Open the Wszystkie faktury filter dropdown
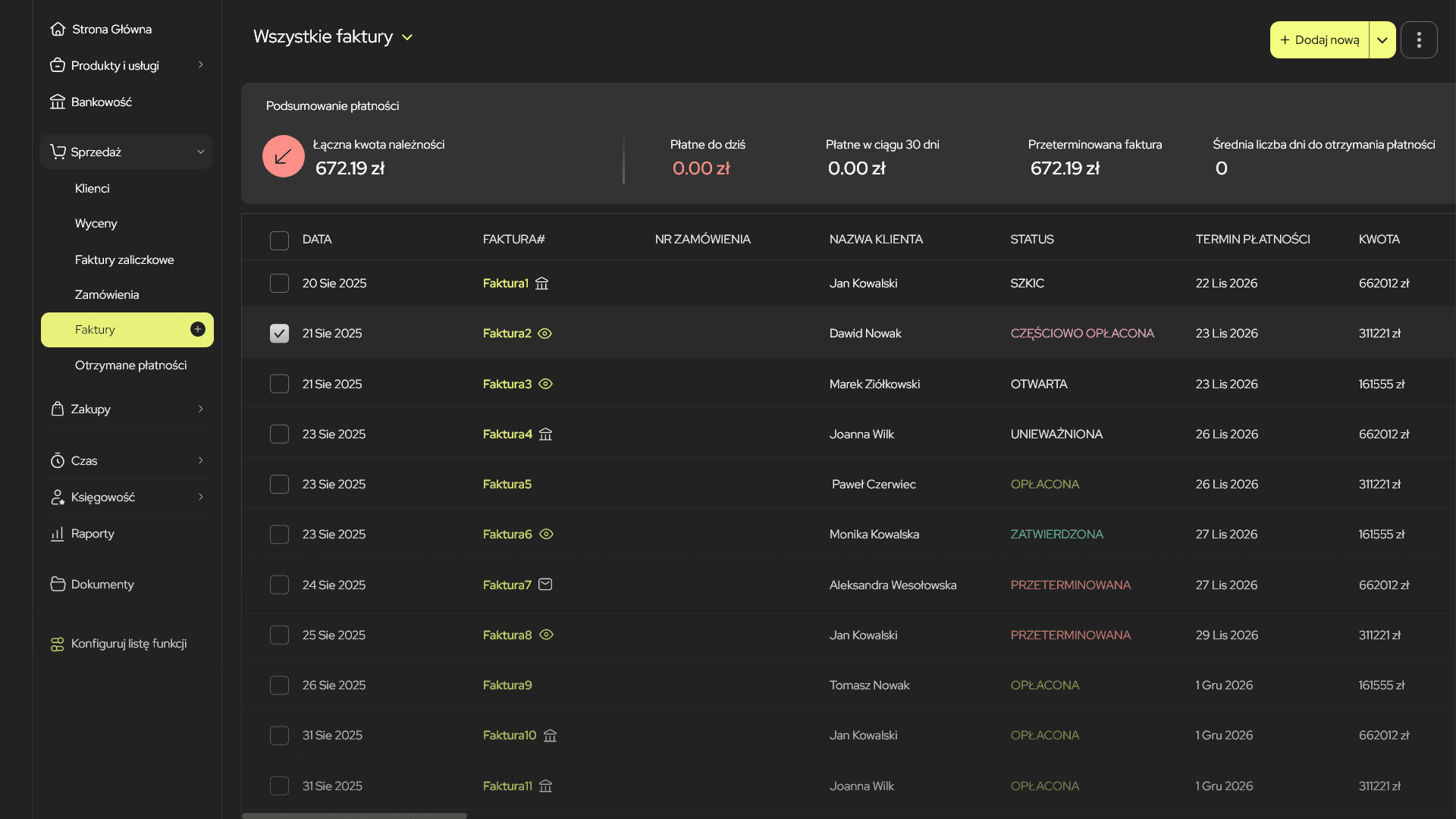1456x819 pixels. click(x=407, y=37)
